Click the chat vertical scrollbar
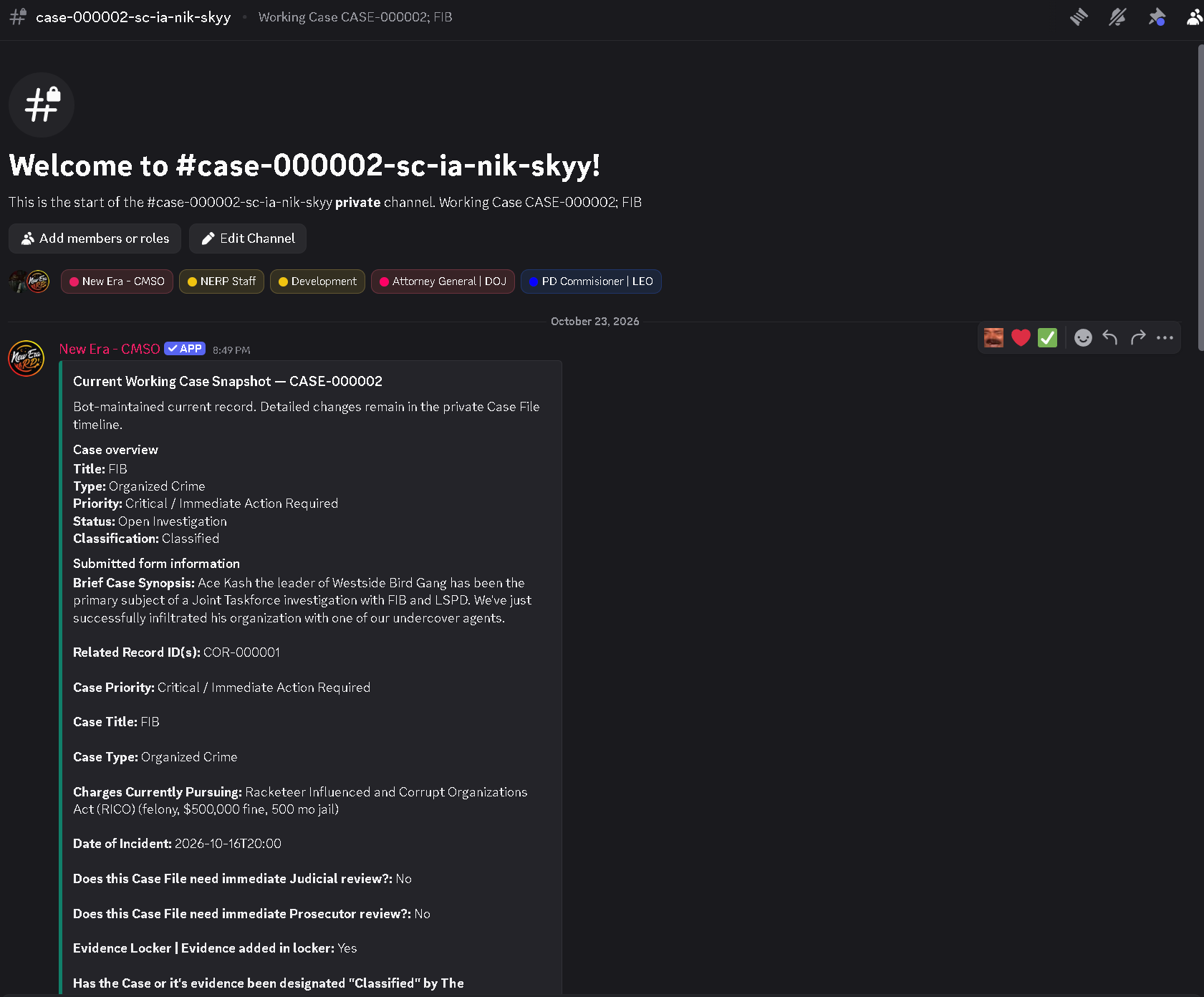Screen dimensions: 1204x997 (1200, 197)
